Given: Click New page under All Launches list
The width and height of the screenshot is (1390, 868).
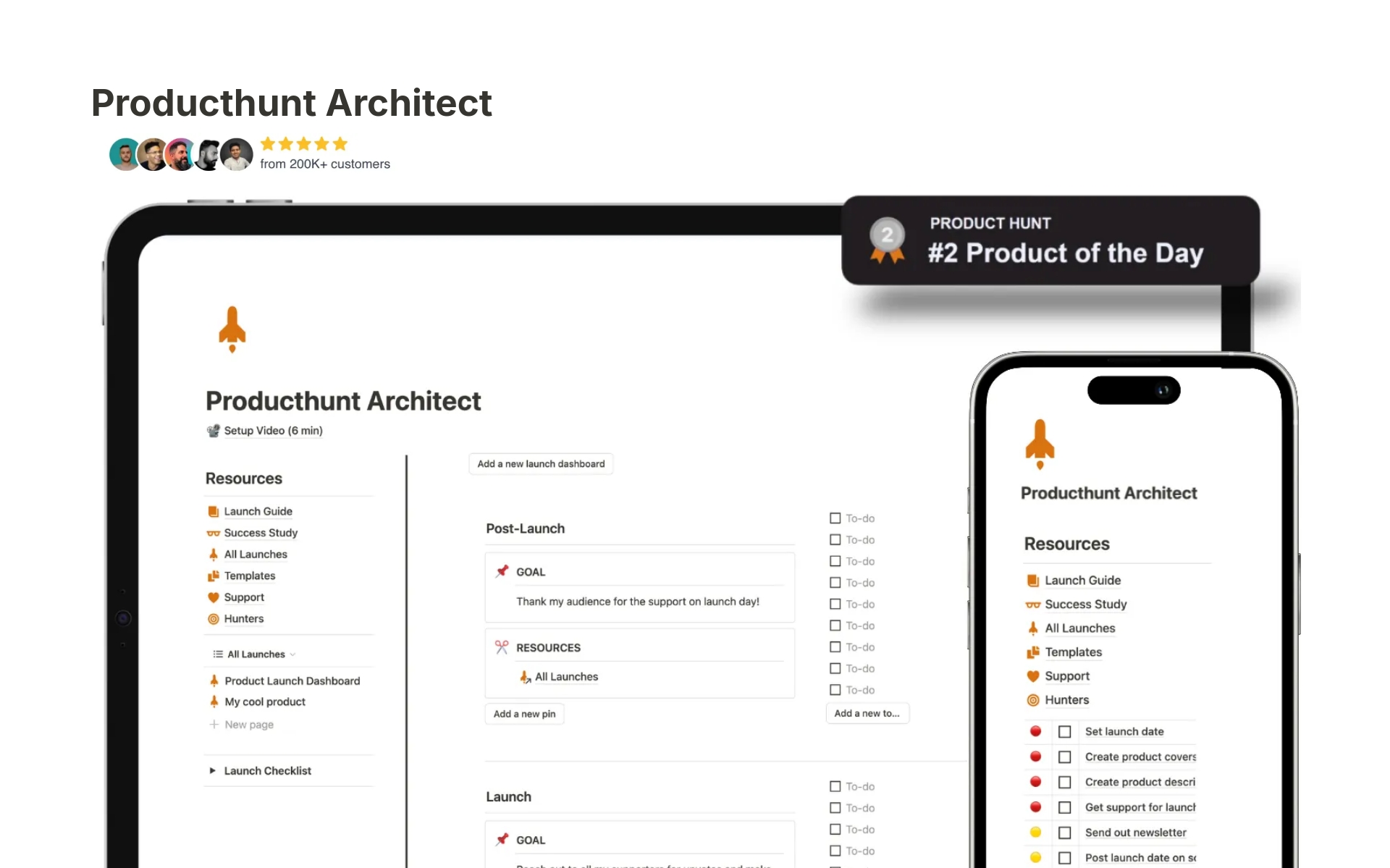Looking at the screenshot, I should click(248, 725).
